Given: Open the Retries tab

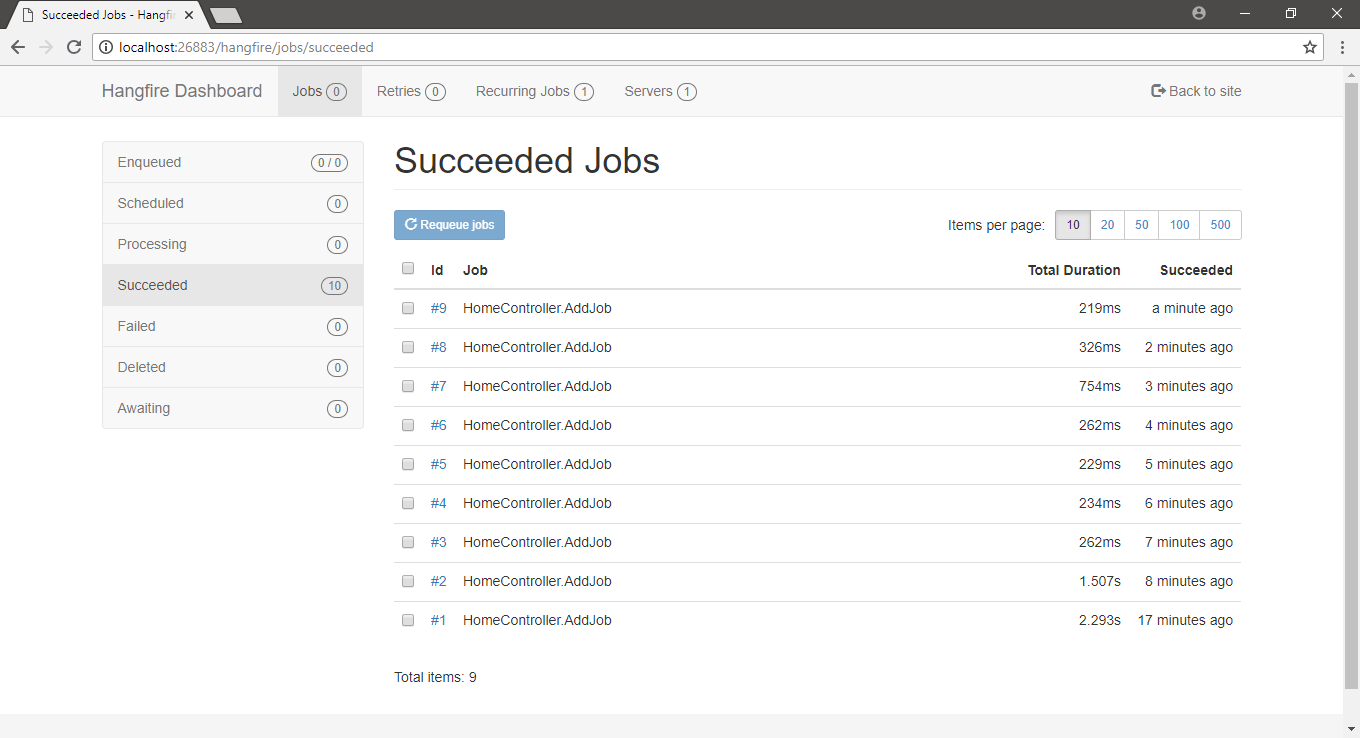Looking at the screenshot, I should tap(411, 91).
